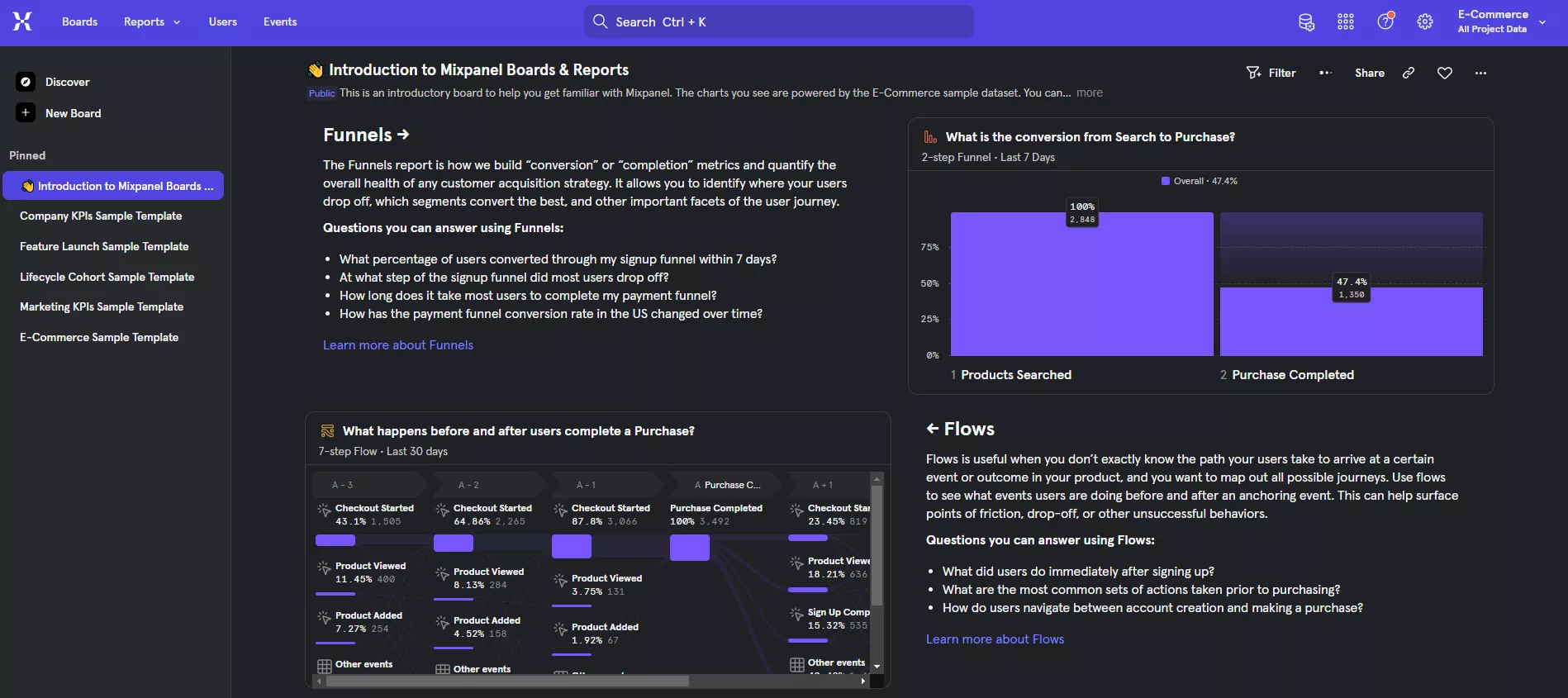Open board options three-dot menu
1568x698 pixels.
[1480, 73]
